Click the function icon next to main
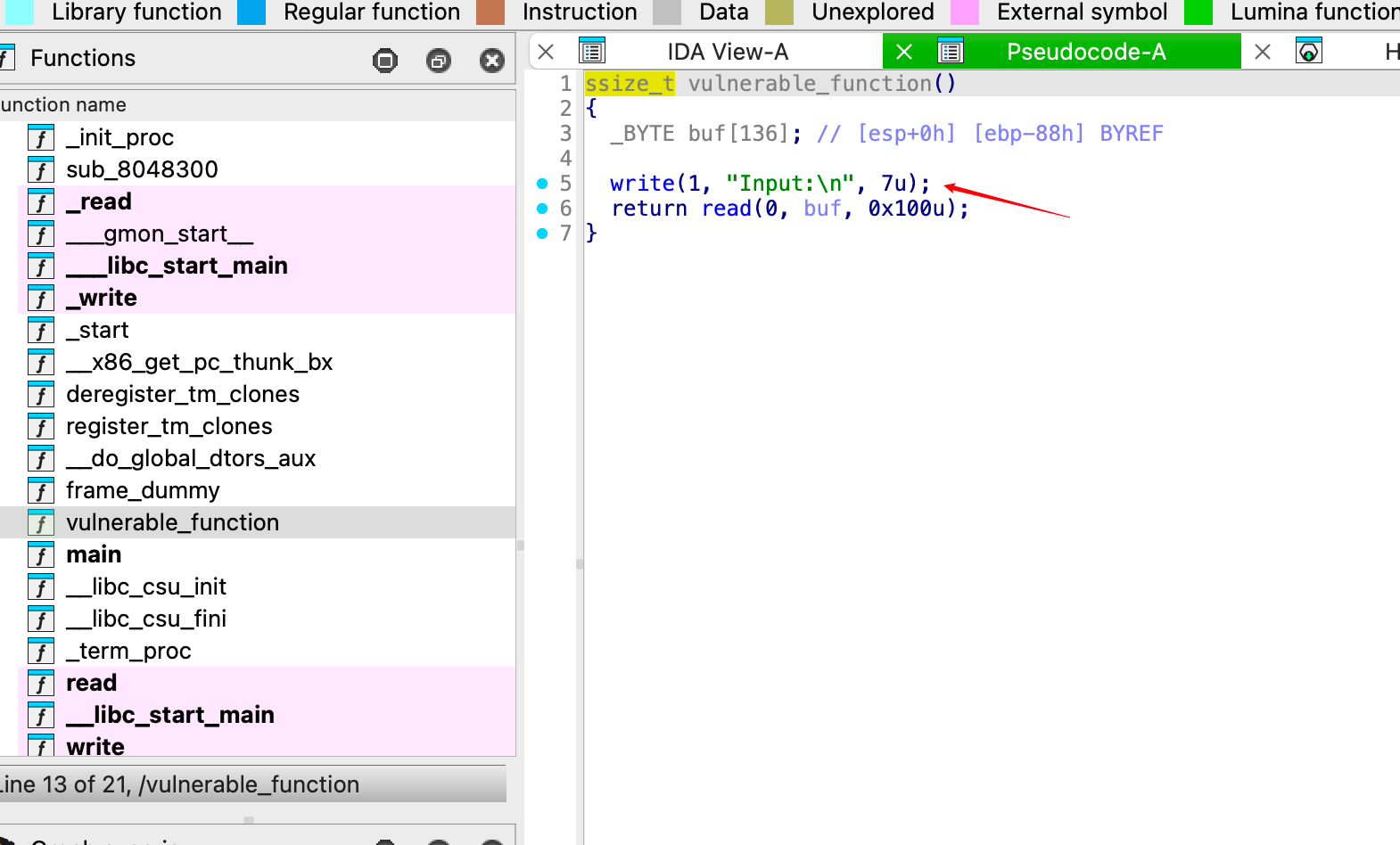This screenshot has width=1400, height=845. pyautogui.click(x=41, y=555)
